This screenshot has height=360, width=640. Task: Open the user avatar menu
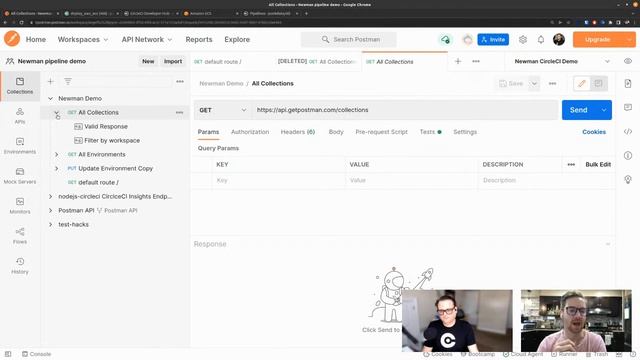point(559,40)
